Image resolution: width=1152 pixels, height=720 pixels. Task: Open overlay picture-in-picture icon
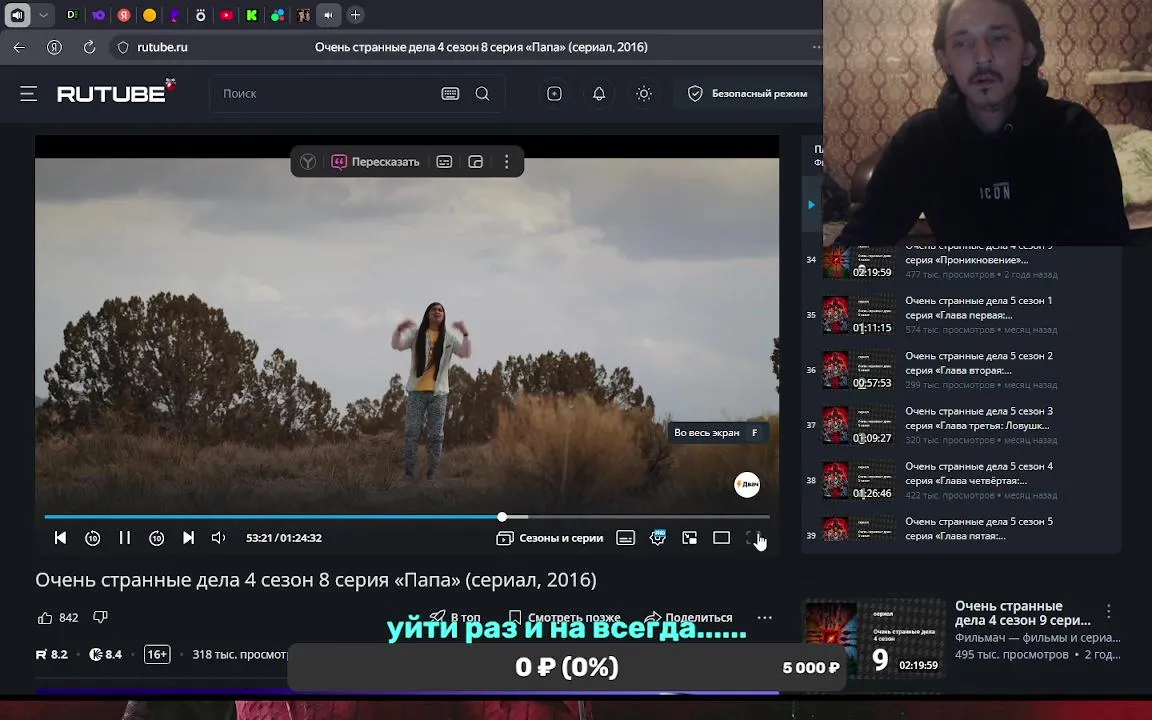tap(475, 162)
